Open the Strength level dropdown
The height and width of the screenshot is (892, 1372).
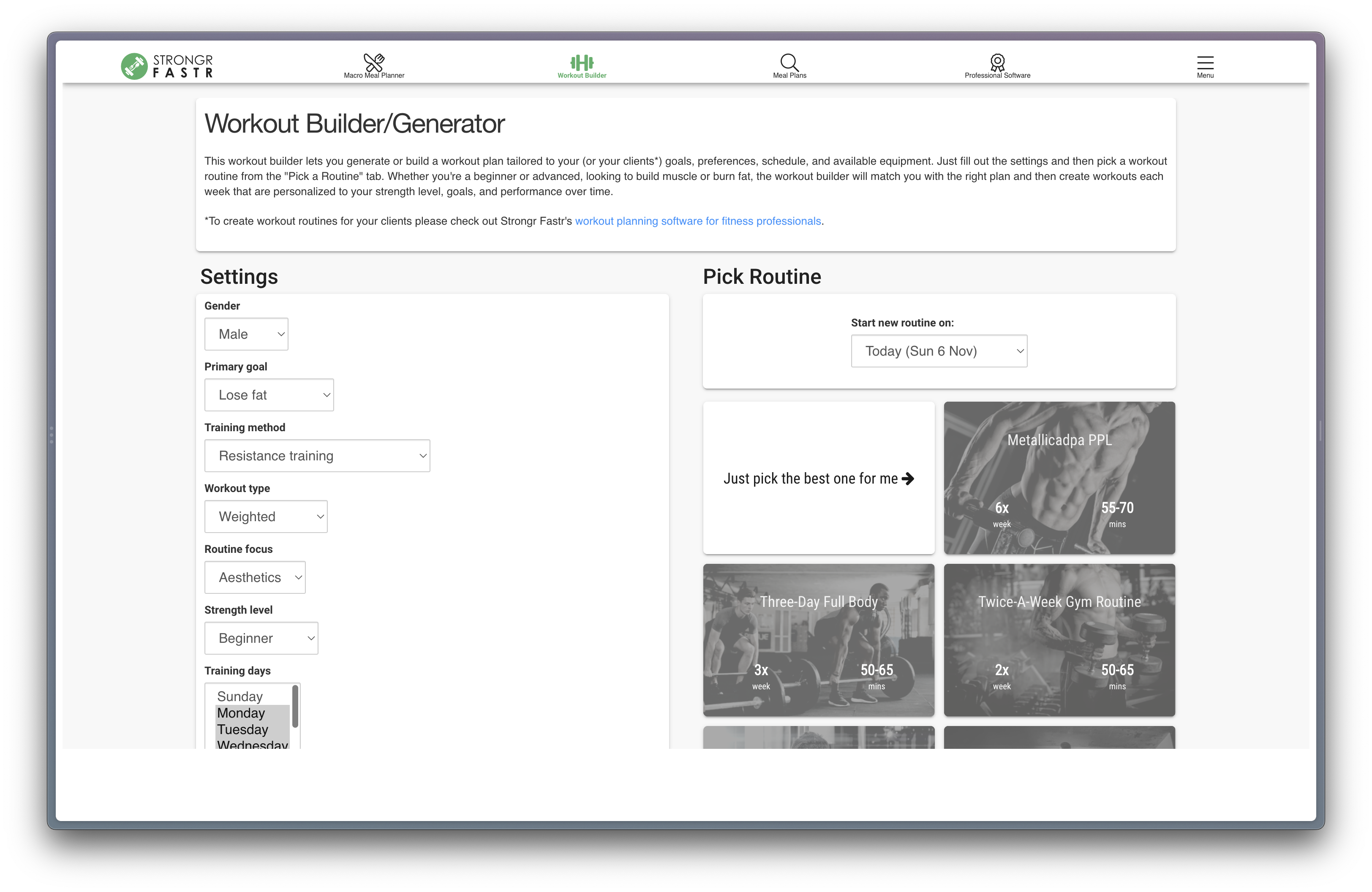click(261, 638)
